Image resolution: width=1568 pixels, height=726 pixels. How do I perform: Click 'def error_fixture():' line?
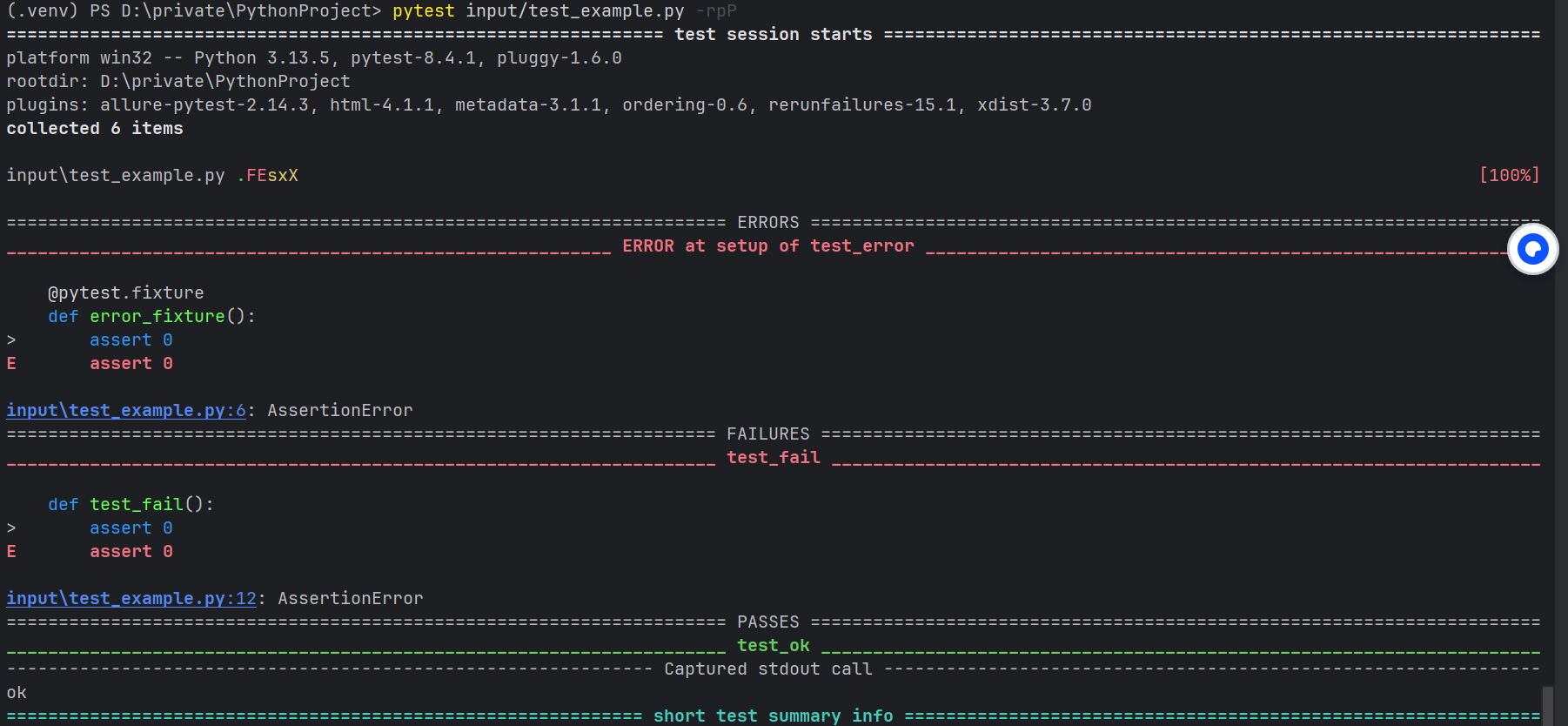coord(152,317)
